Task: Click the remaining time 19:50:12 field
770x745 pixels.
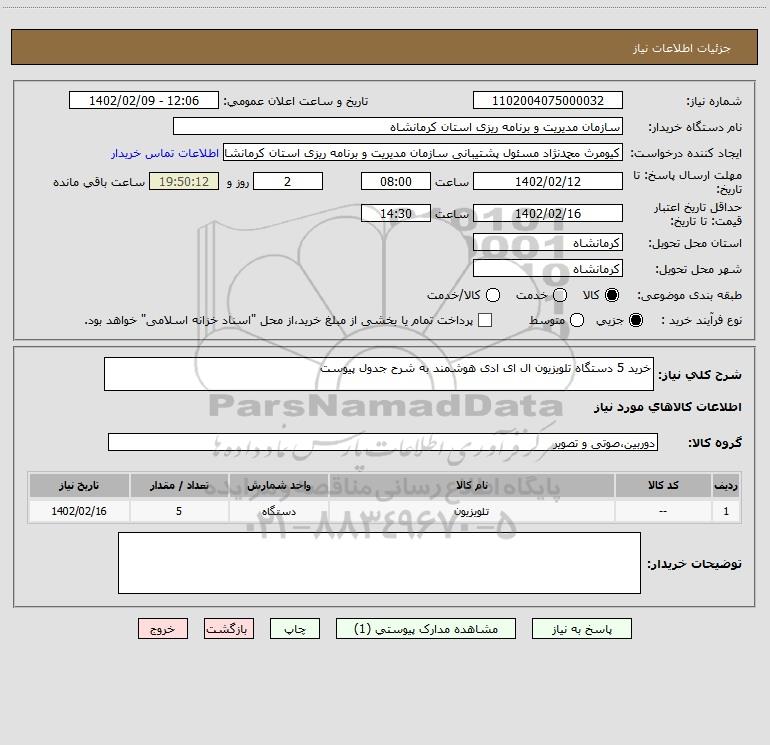Action: [x=184, y=181]
